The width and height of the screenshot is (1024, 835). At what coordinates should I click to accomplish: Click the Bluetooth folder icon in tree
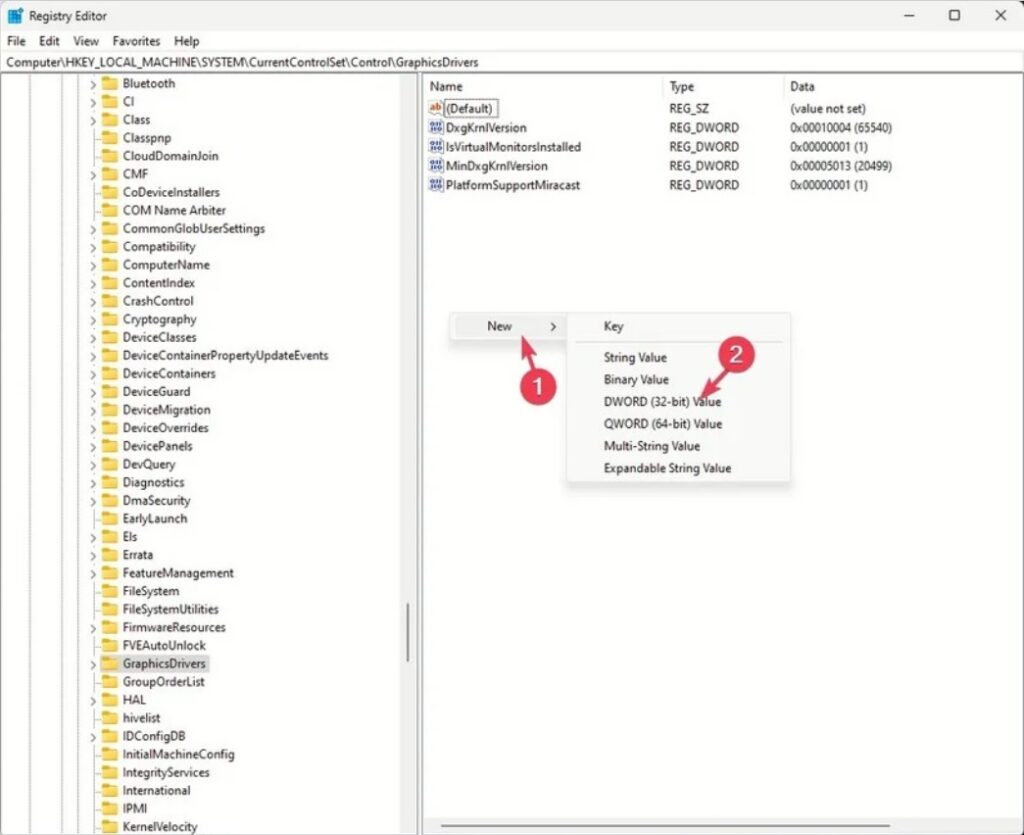pos(109,84)
